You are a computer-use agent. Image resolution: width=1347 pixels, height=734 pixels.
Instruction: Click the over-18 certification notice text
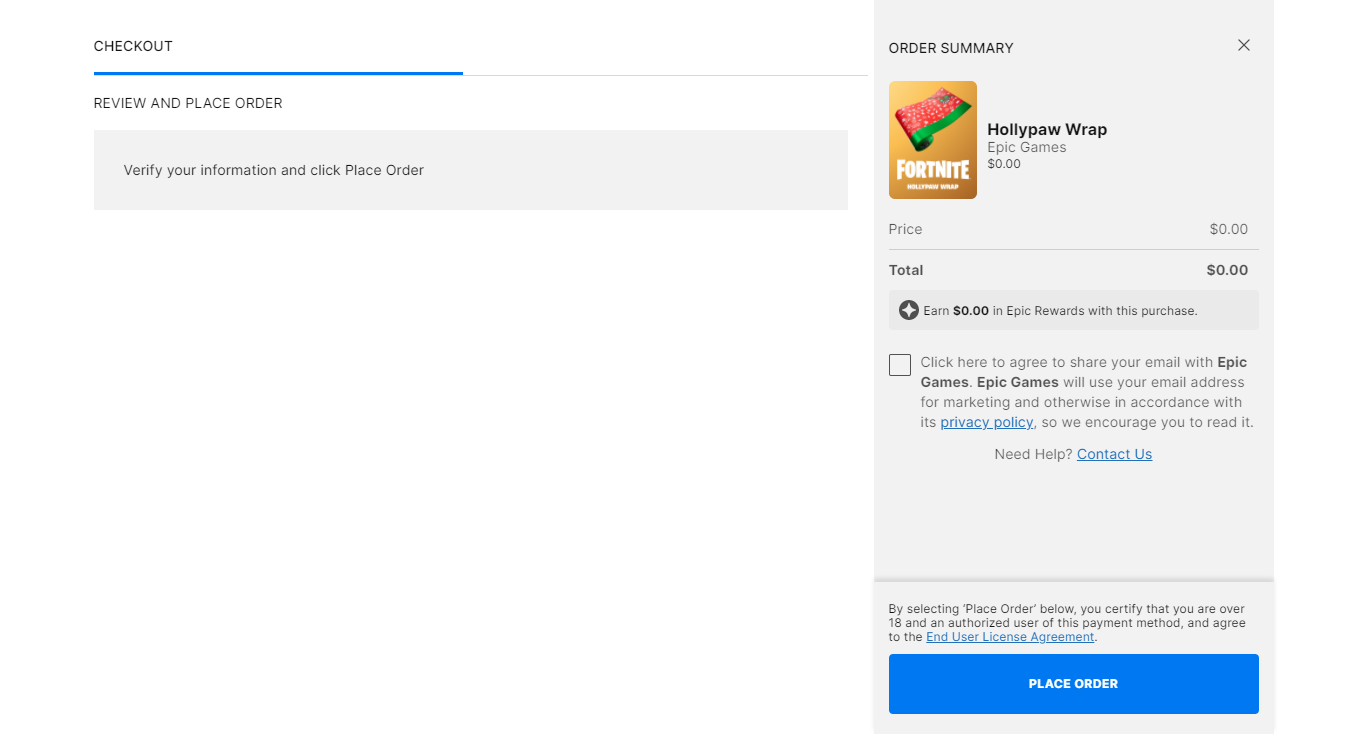pos(1067,615)
